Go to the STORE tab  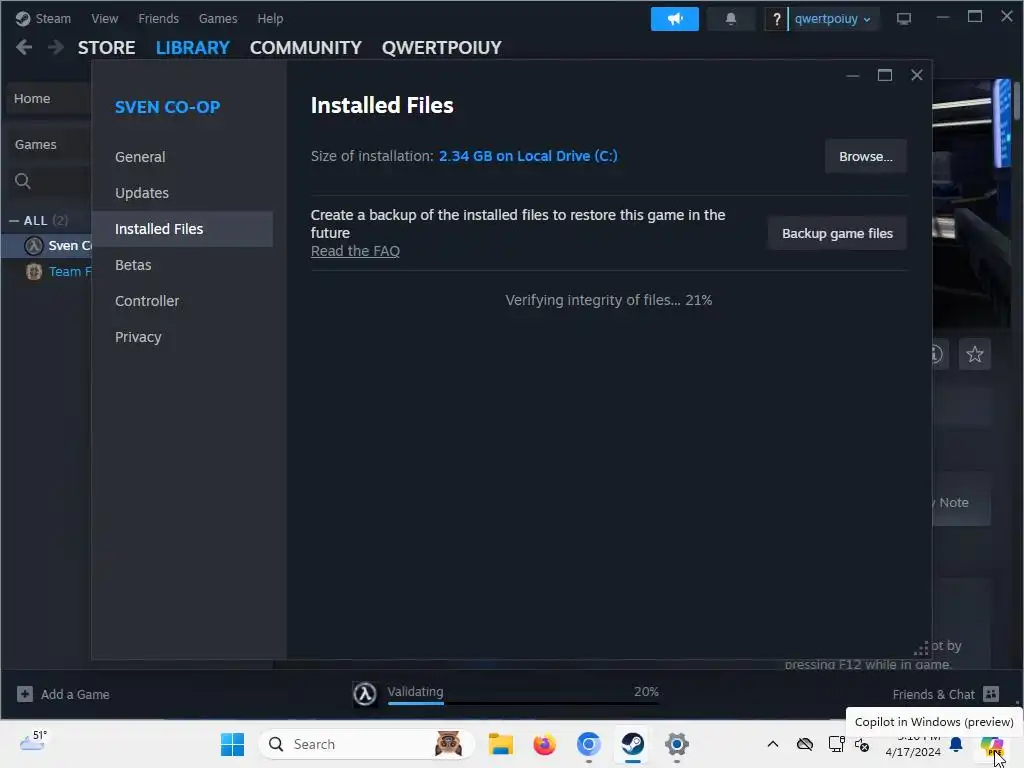coord(106,48)
